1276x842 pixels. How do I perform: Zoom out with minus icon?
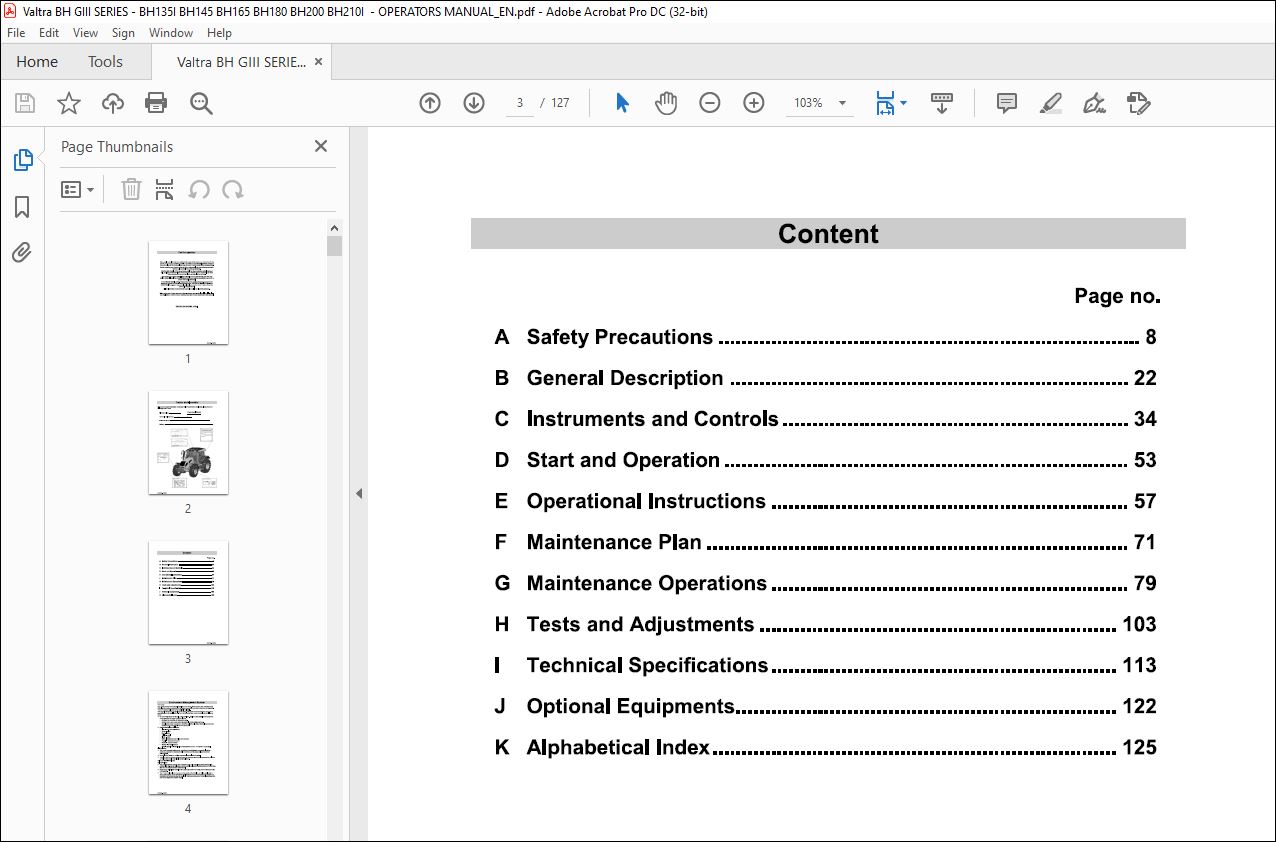point(710,103)
